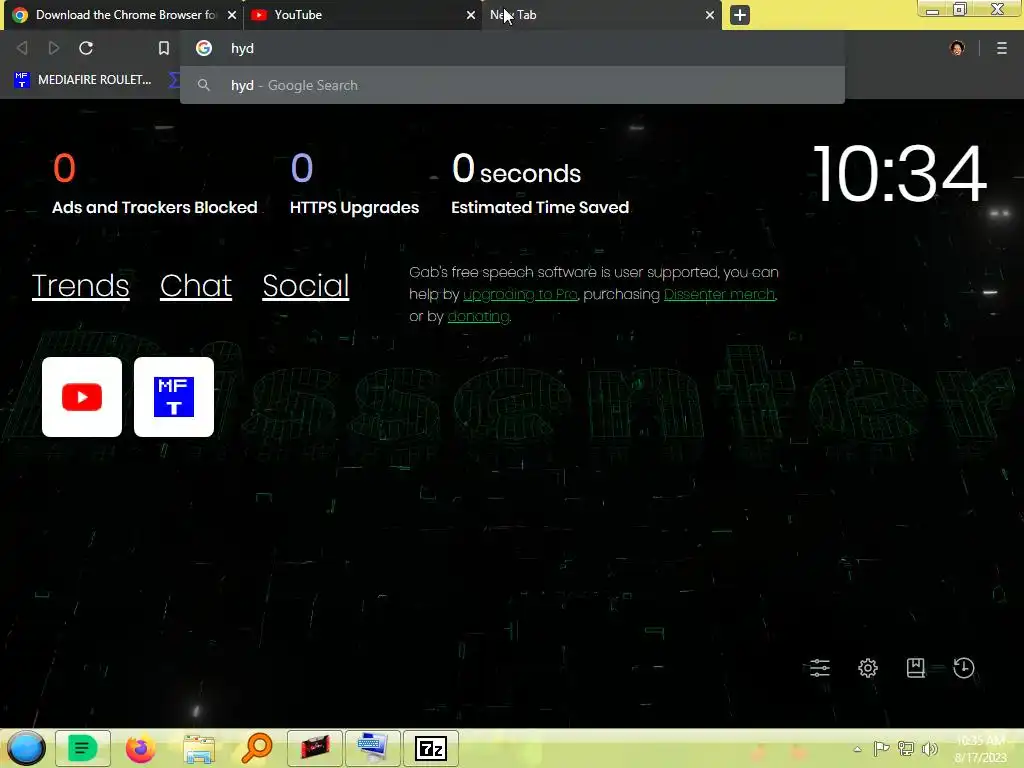Launch Firefox from the taskbar
Image resolution: width=1024 pixels, height=768 pixels.
140,748
